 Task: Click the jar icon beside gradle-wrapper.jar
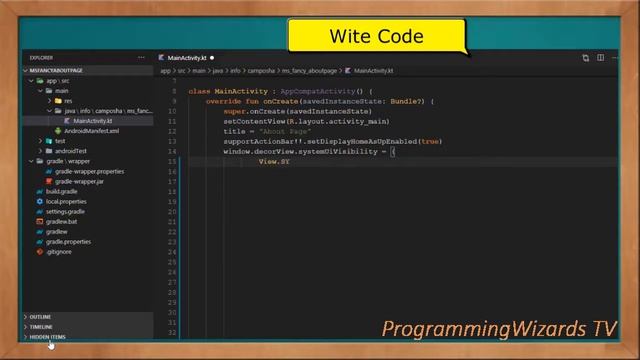[x=49, y=181]
